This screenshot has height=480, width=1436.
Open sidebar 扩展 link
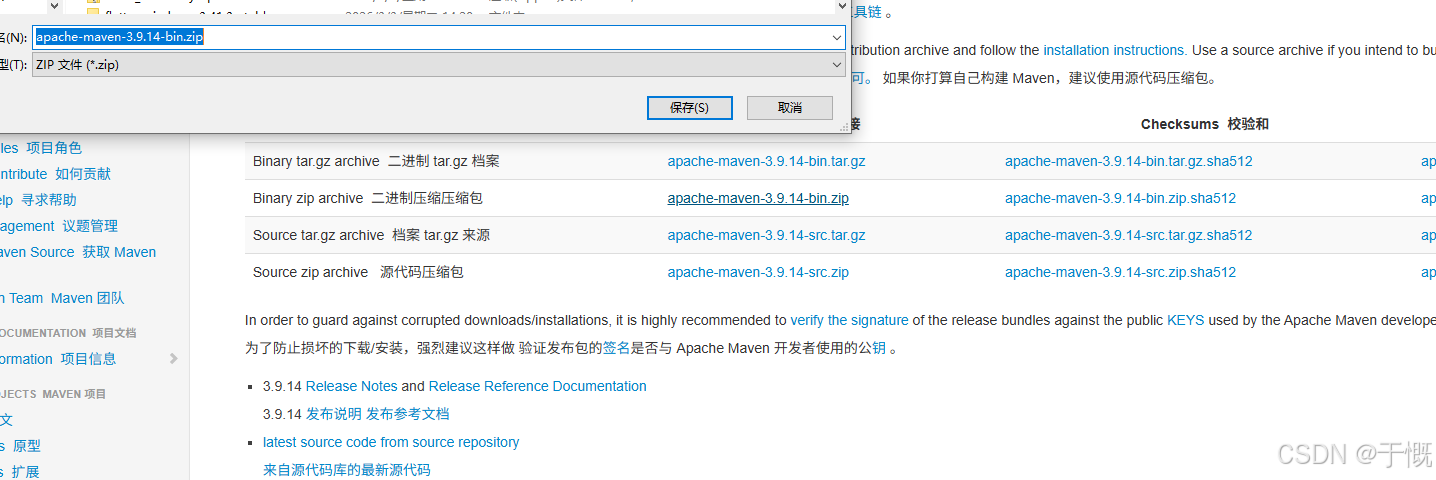point(26,472)
